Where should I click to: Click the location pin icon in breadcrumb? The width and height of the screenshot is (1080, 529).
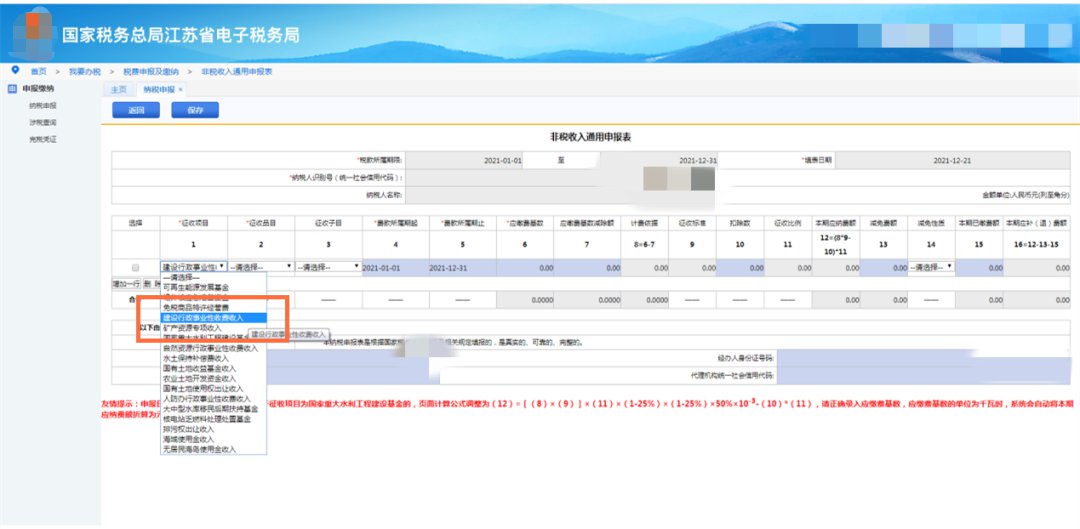(x=14, y=70)
